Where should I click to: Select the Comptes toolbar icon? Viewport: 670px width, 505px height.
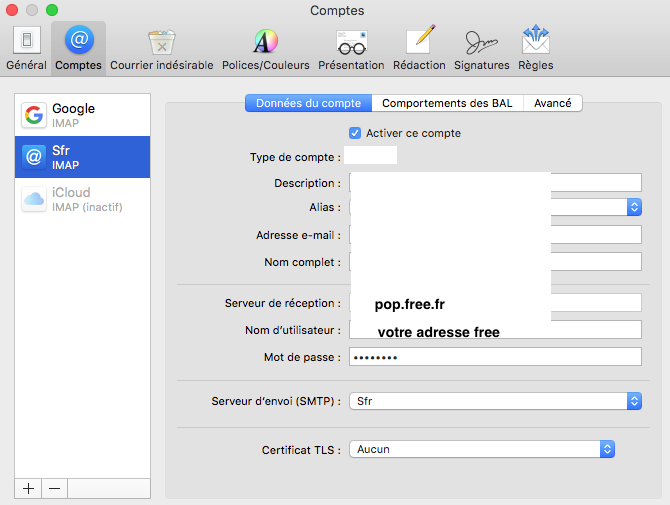(x=78, y=49)
